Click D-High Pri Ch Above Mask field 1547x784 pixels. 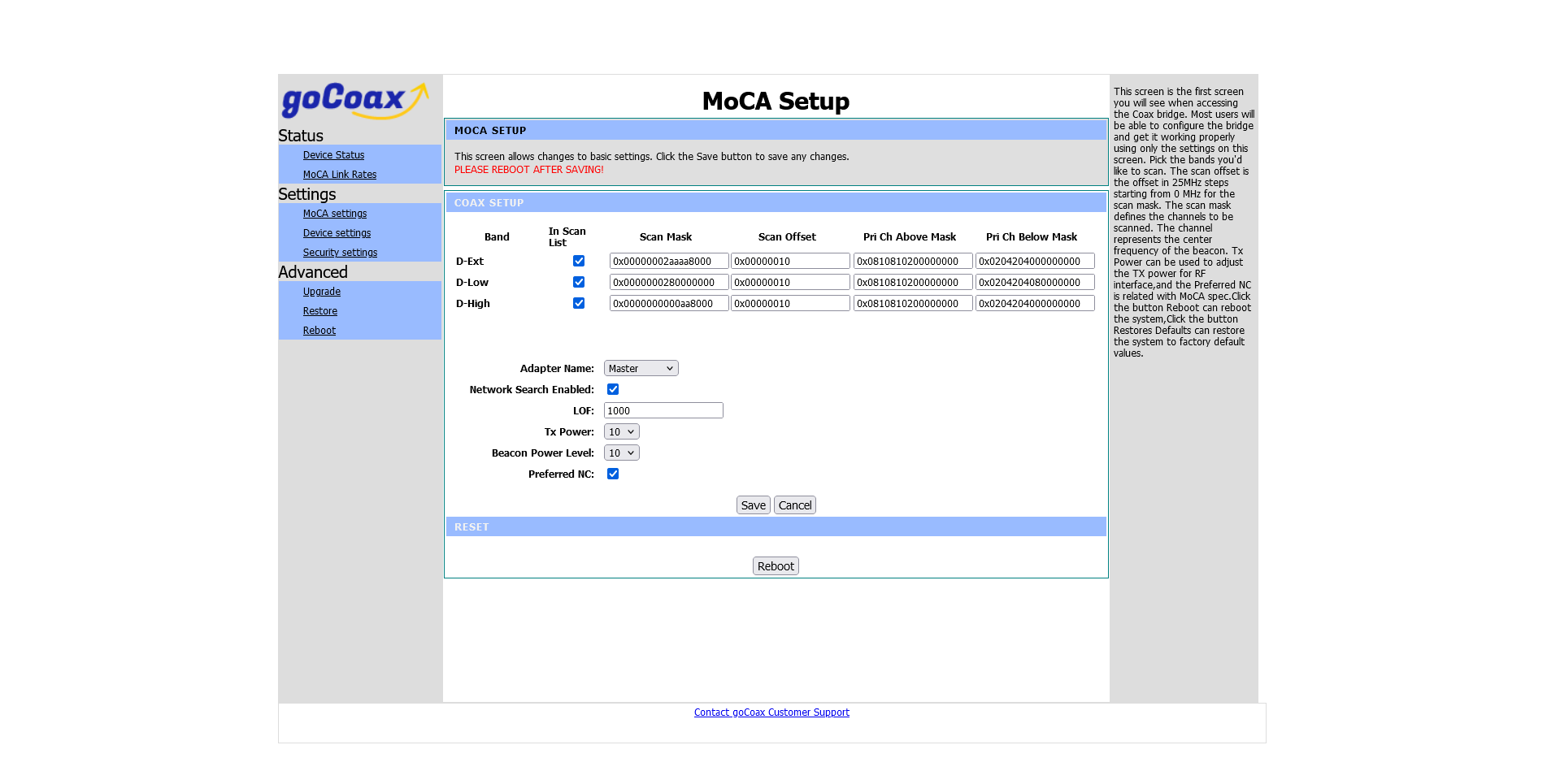[913, 303]
